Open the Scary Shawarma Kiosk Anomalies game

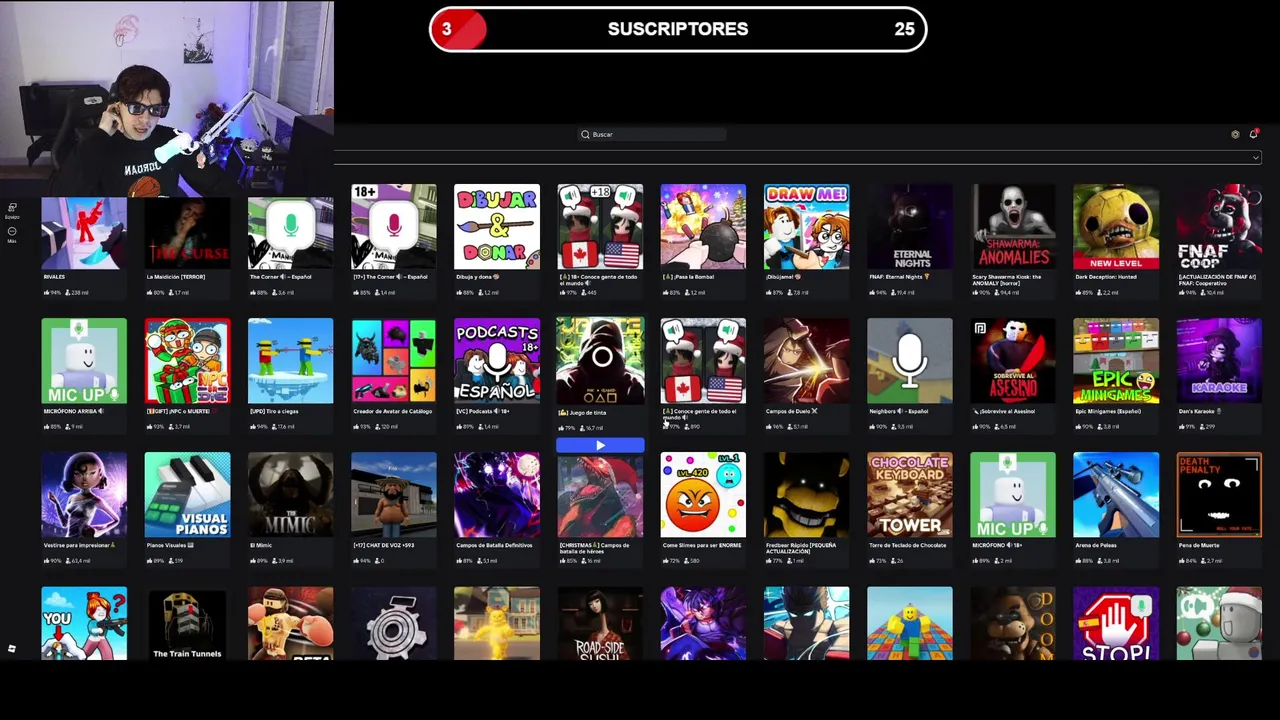click(1013, 227)
